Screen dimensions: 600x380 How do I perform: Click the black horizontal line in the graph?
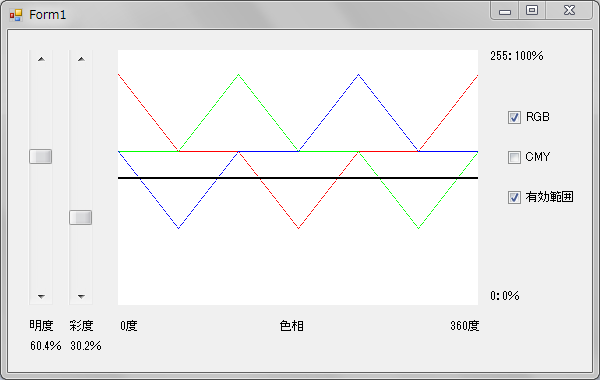tap(298, 178)
